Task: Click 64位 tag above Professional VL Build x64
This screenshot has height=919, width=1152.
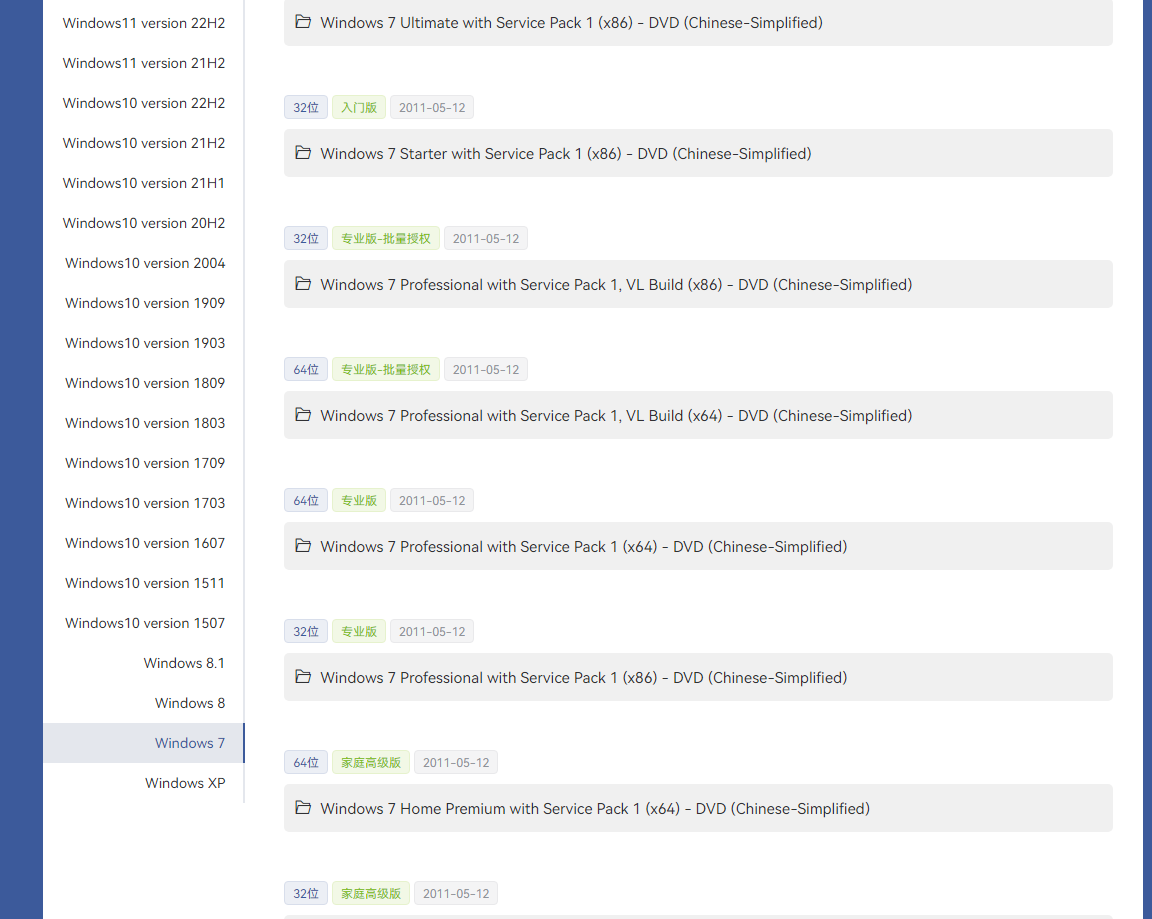Action: tap(306, 370)
